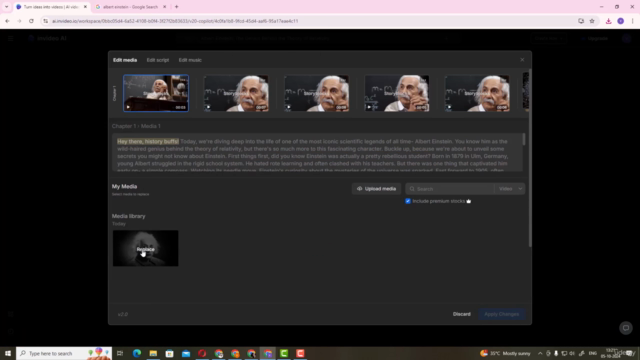Open the weather widget showing Mostly sunny
Image resolution: width=640 pixels, height=360 pixels.
point(505,353)
